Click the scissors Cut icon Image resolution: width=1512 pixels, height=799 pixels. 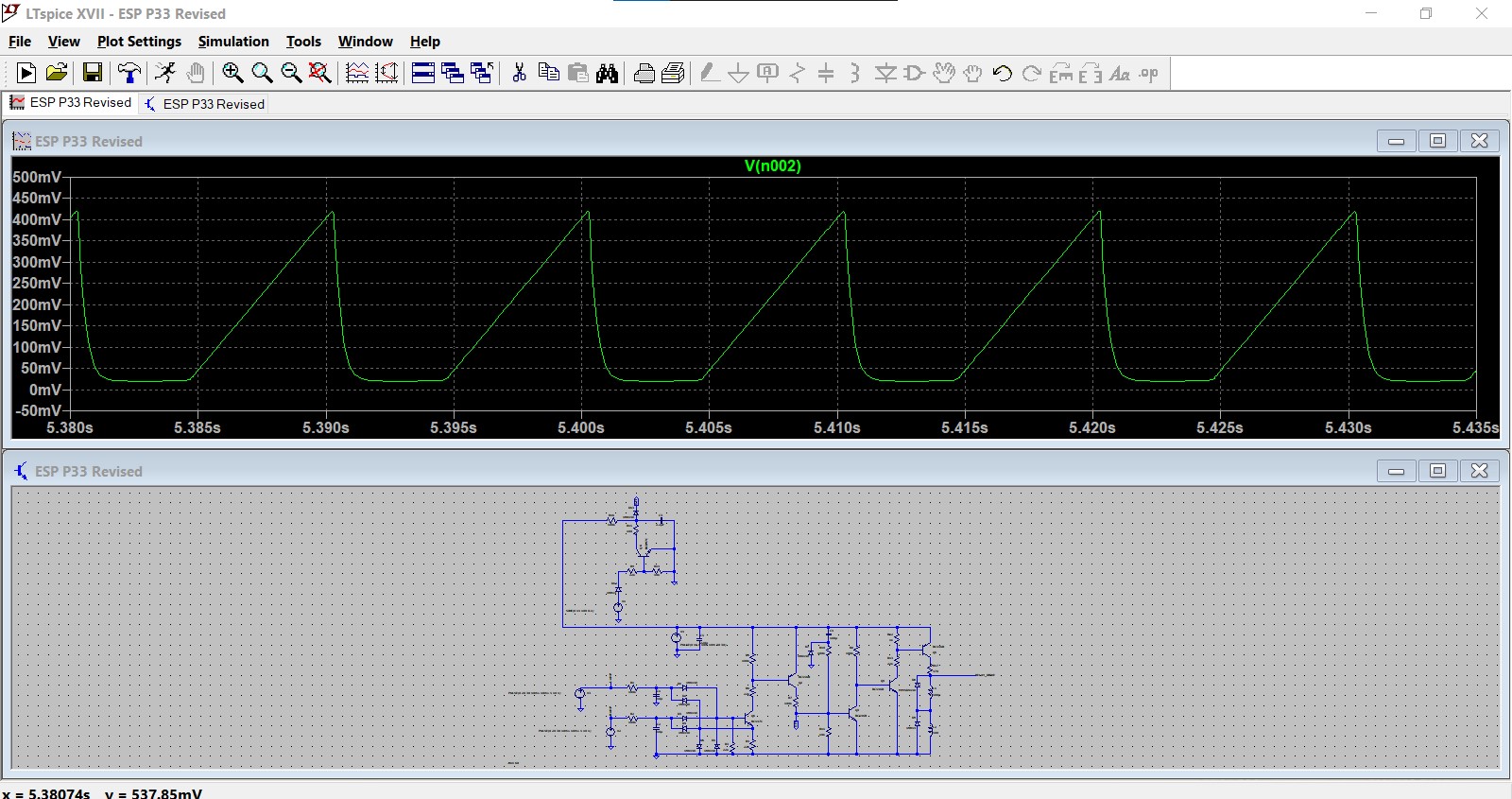519,73
